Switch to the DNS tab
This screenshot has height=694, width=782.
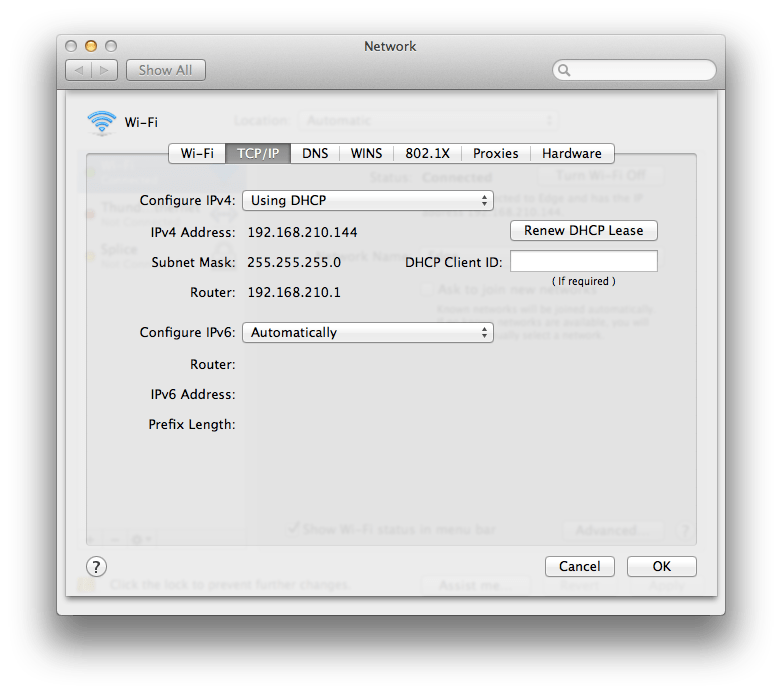[315, 153]
